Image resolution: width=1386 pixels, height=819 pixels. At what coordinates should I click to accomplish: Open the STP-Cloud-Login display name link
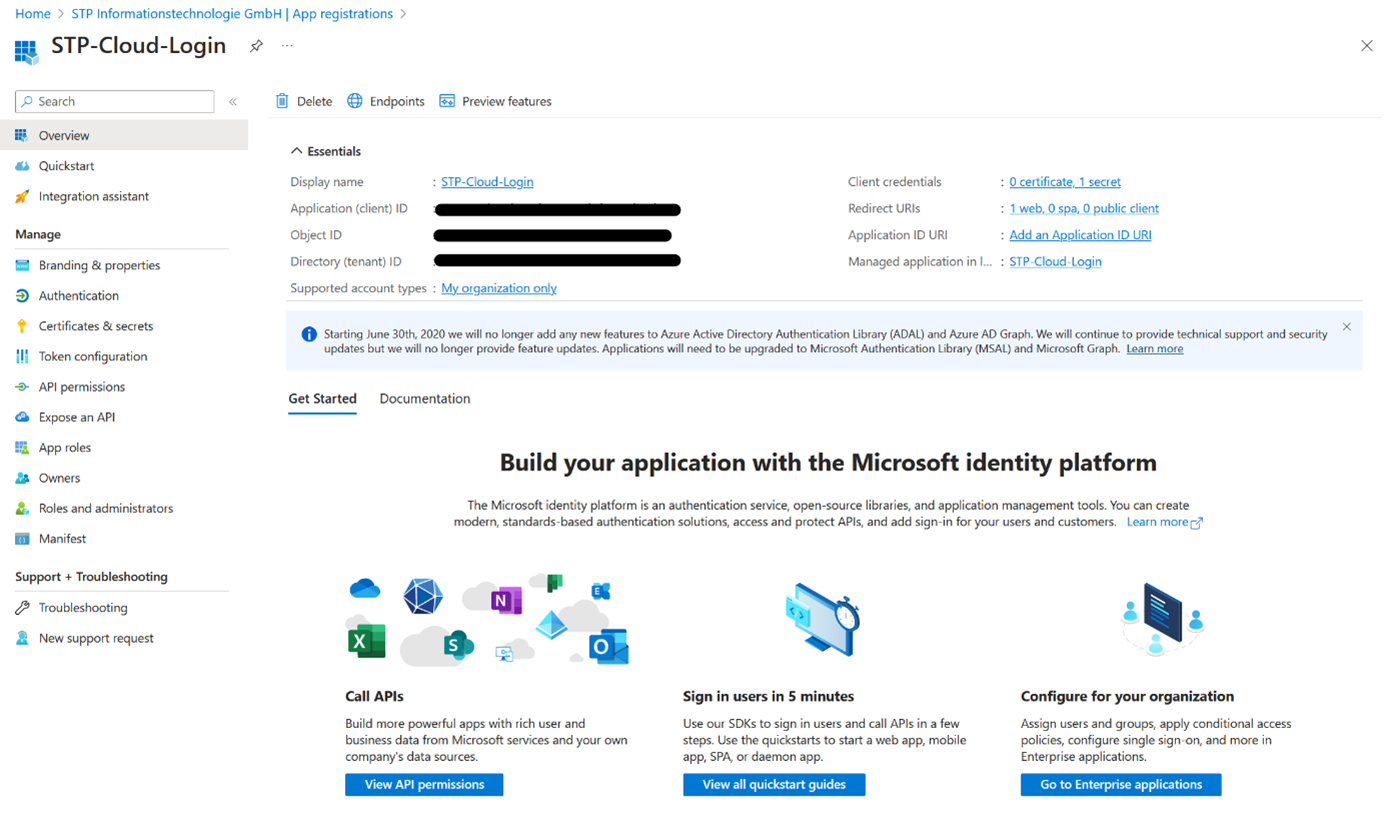(487, 182)
